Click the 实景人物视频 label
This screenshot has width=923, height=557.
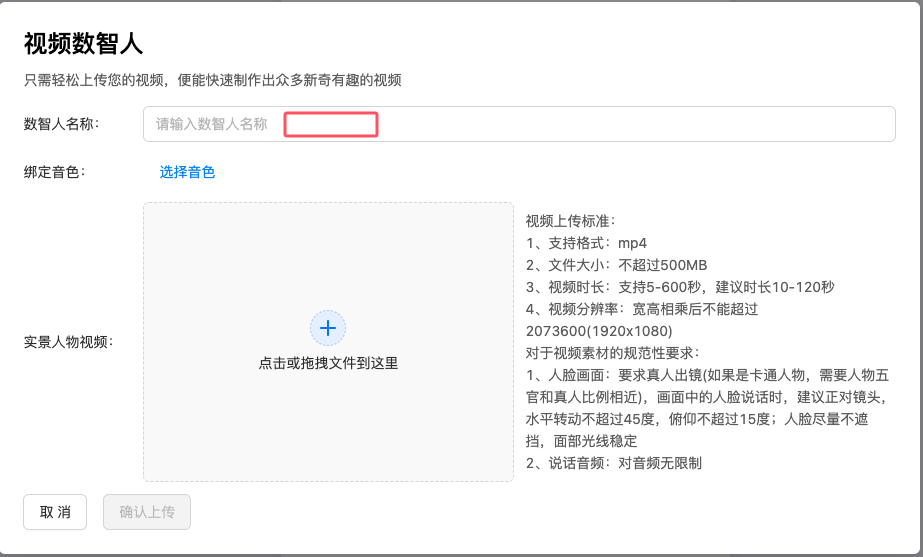click(68, 342)
